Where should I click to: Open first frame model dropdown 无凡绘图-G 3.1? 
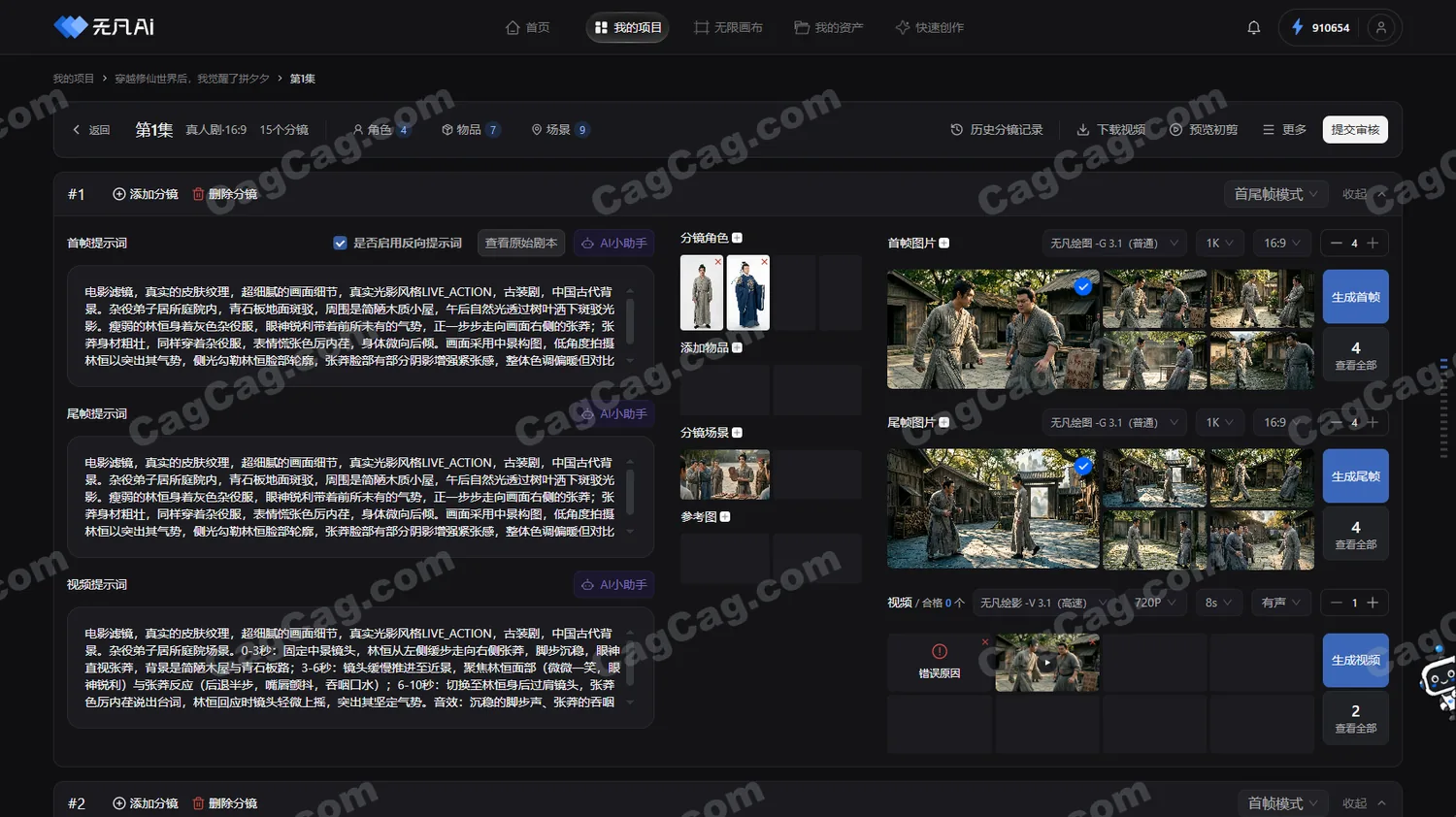[x=1114, y=244]
